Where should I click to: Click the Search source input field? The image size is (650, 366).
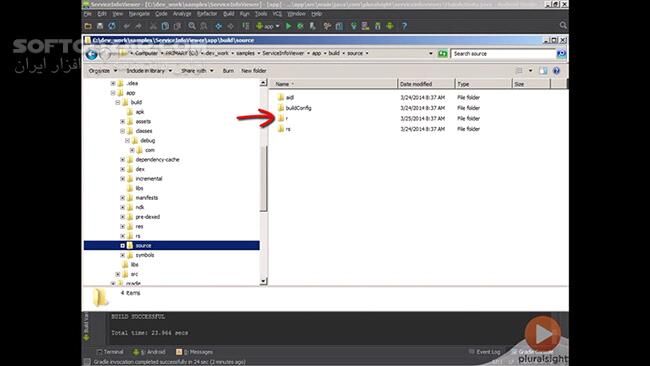503,53
